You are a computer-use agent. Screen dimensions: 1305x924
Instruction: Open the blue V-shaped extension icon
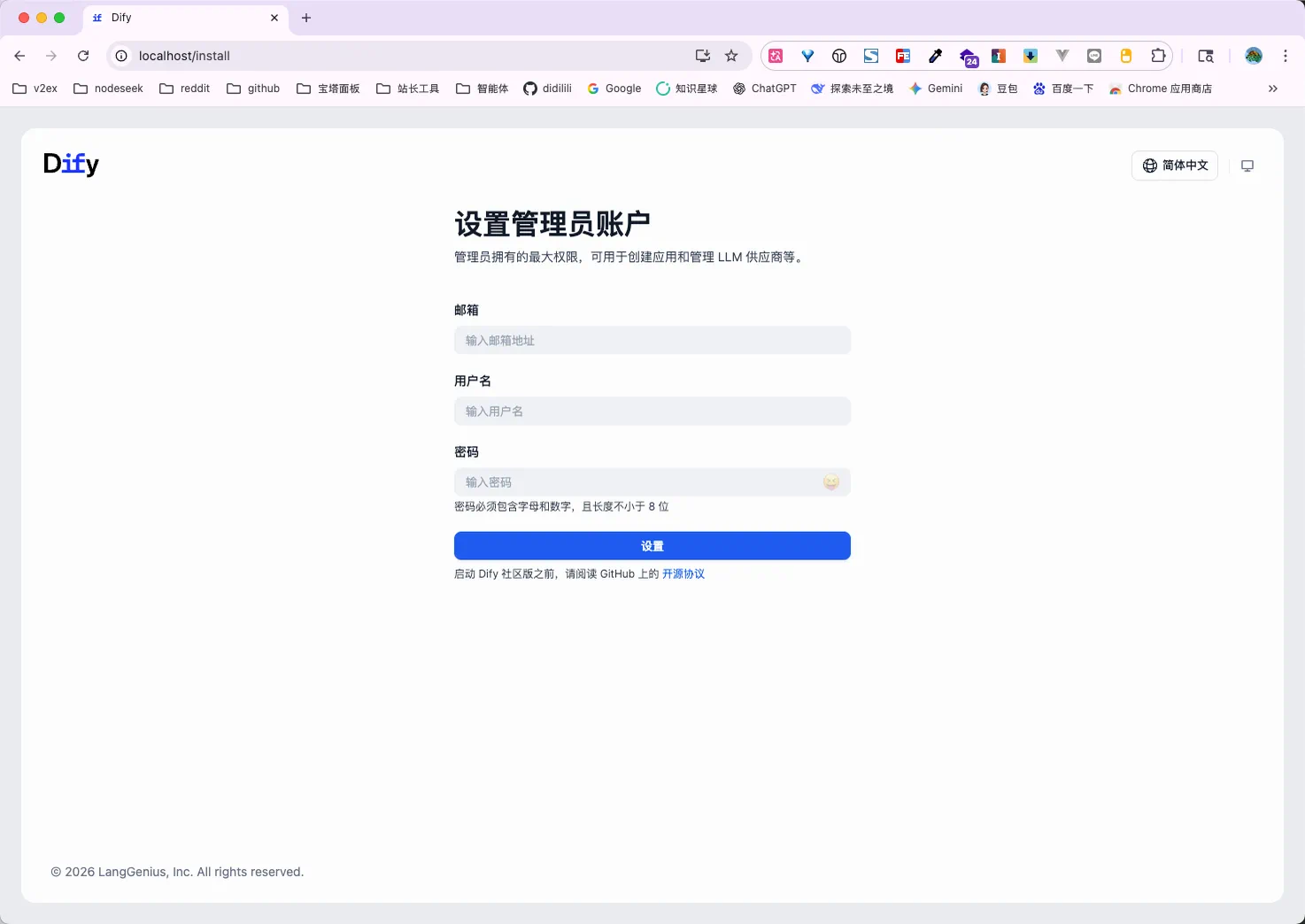click(807, 56)
